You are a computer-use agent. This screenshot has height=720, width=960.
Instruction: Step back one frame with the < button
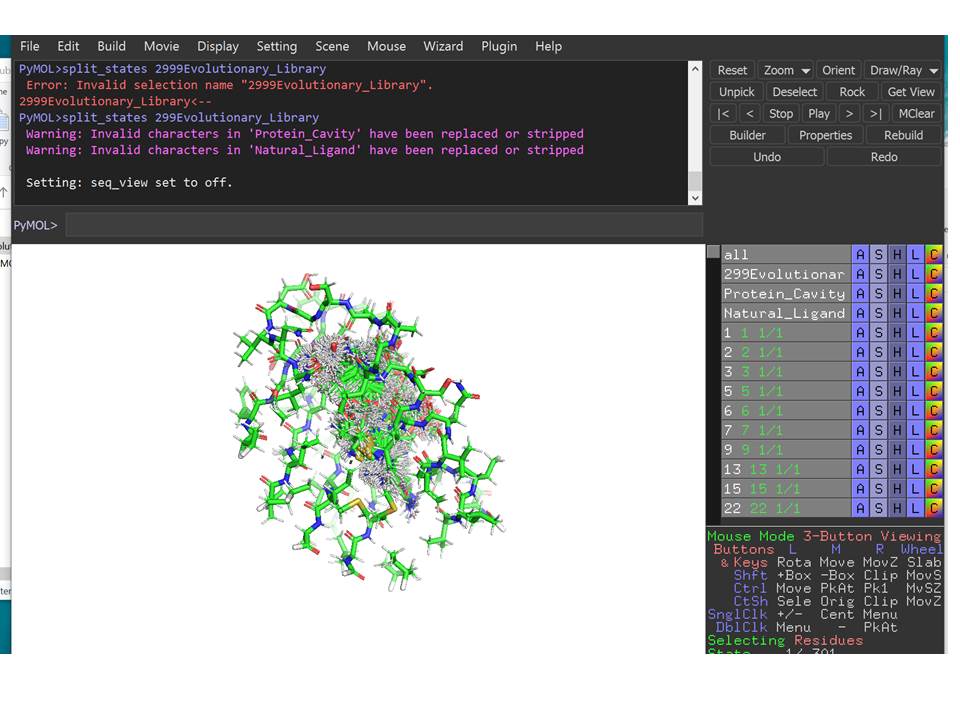(750, 114)
